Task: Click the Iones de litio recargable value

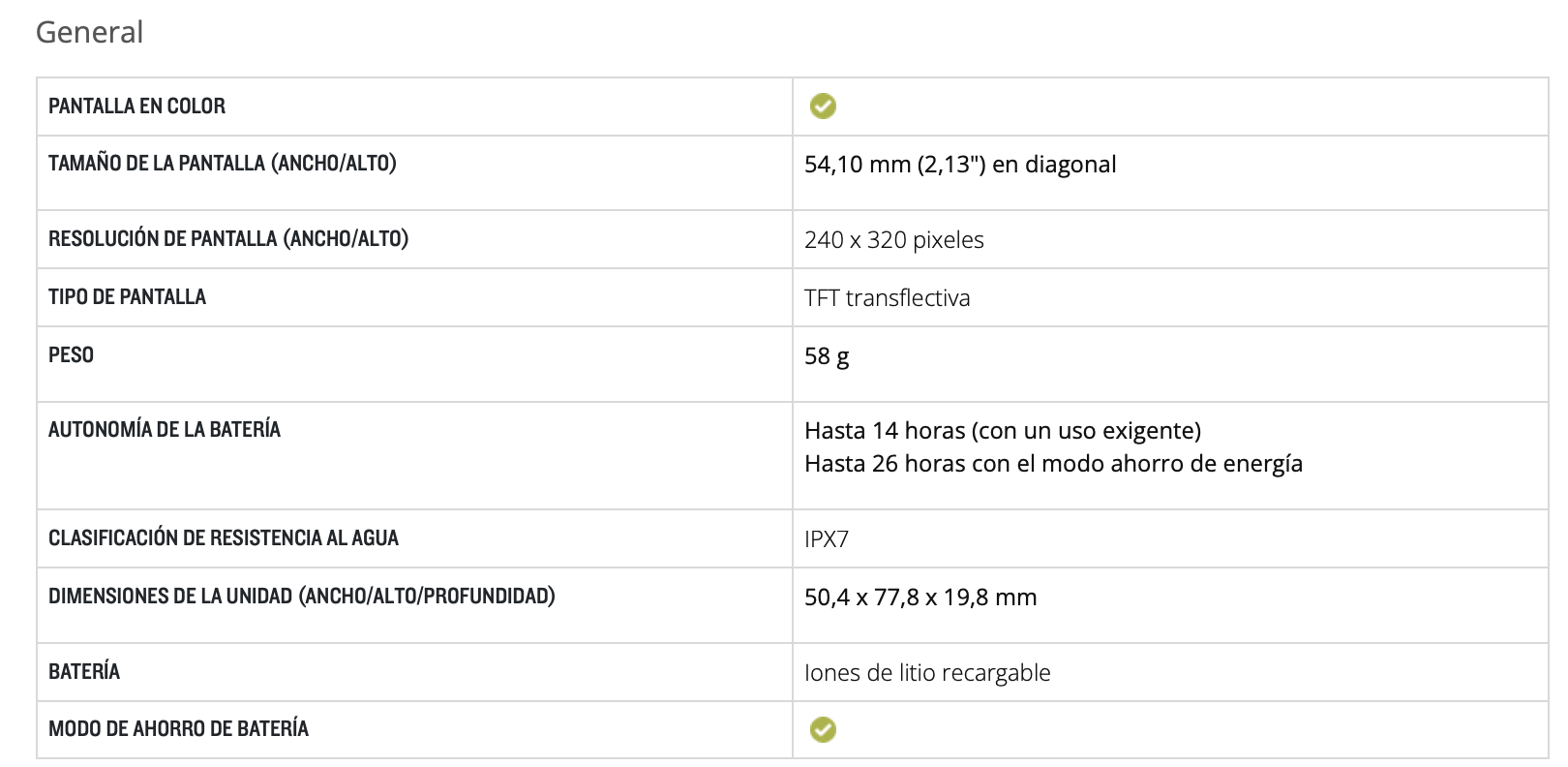Action: pyautogui.click(x=926, y=673)
